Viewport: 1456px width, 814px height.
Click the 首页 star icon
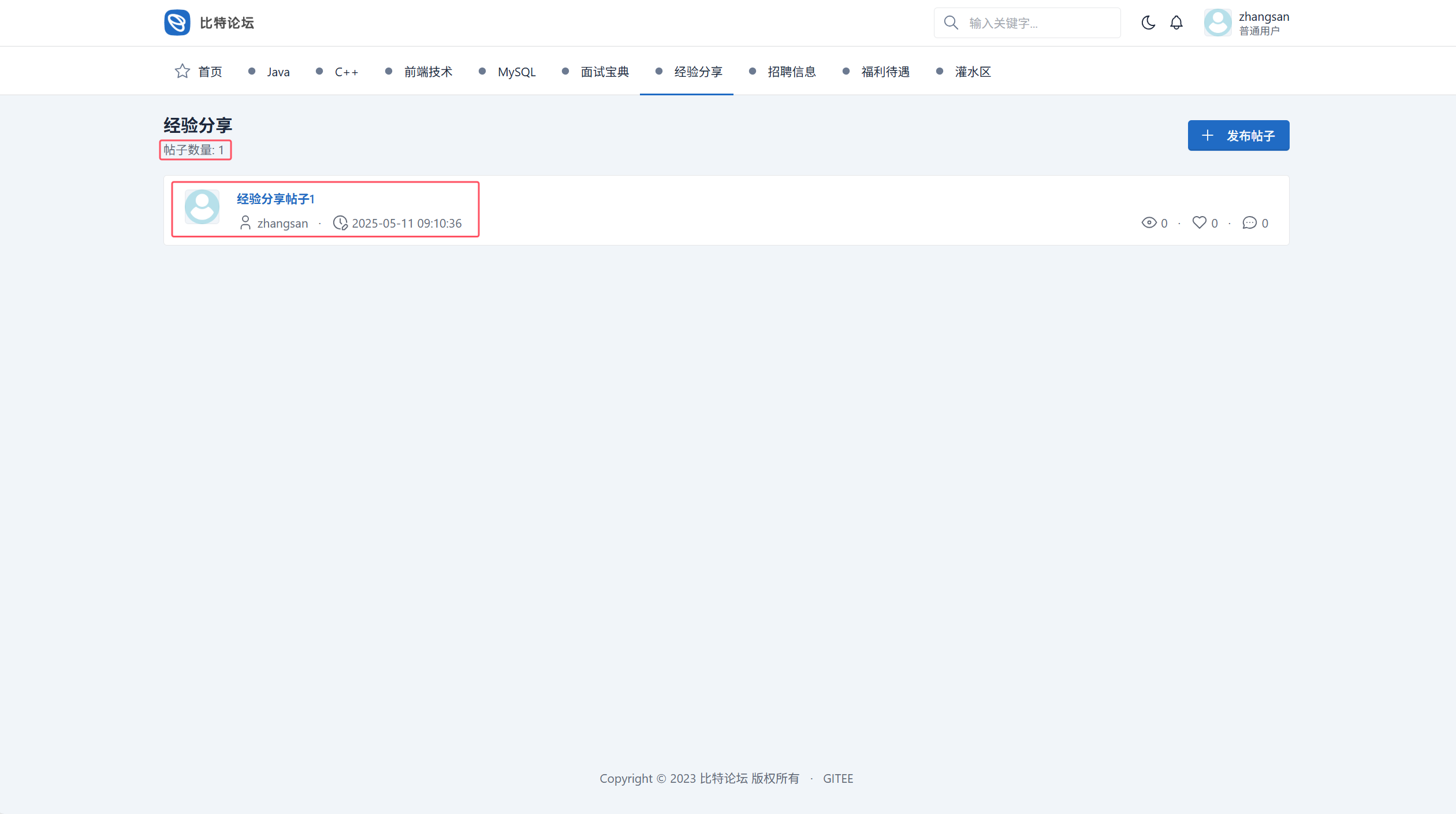coord(183,71)
